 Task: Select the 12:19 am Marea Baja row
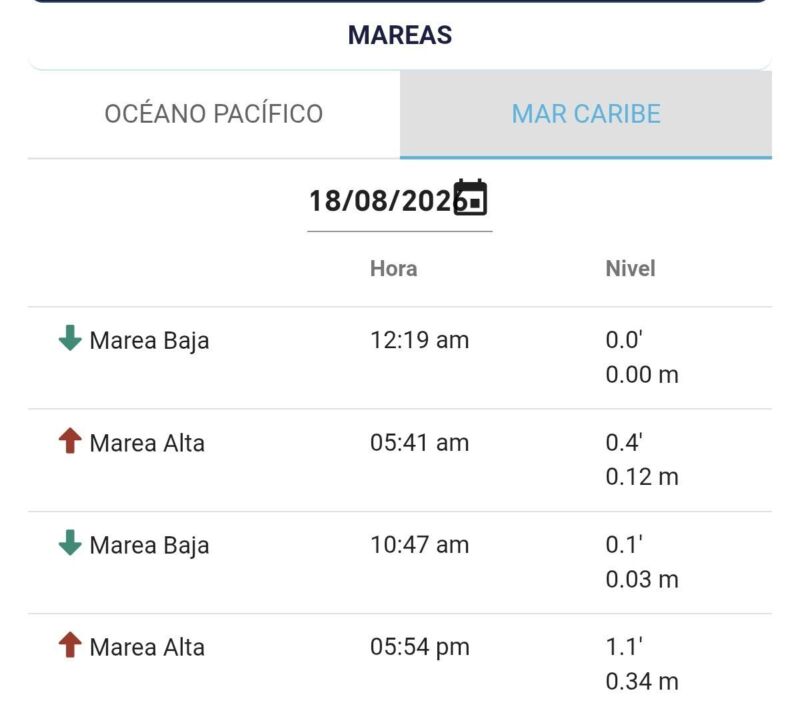(400, 358)
